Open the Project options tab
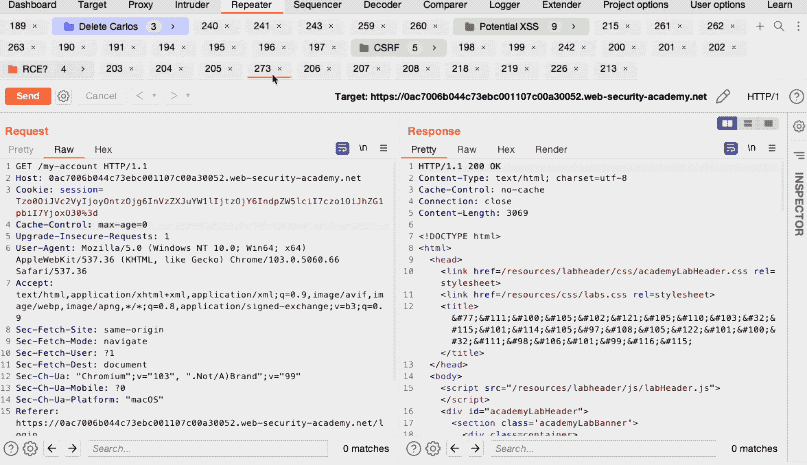Viewport: 807px width, 465px height. click(x=636, y=5)
